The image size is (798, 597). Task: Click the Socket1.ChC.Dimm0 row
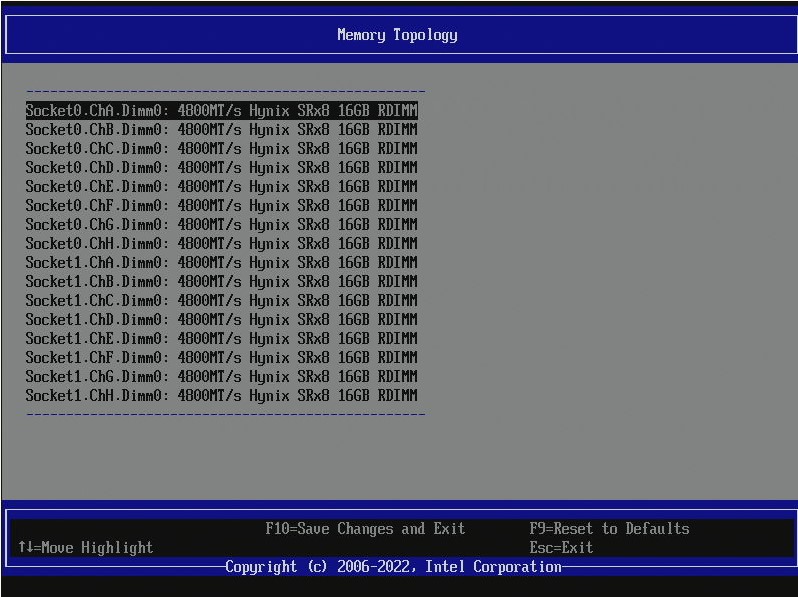221,301
